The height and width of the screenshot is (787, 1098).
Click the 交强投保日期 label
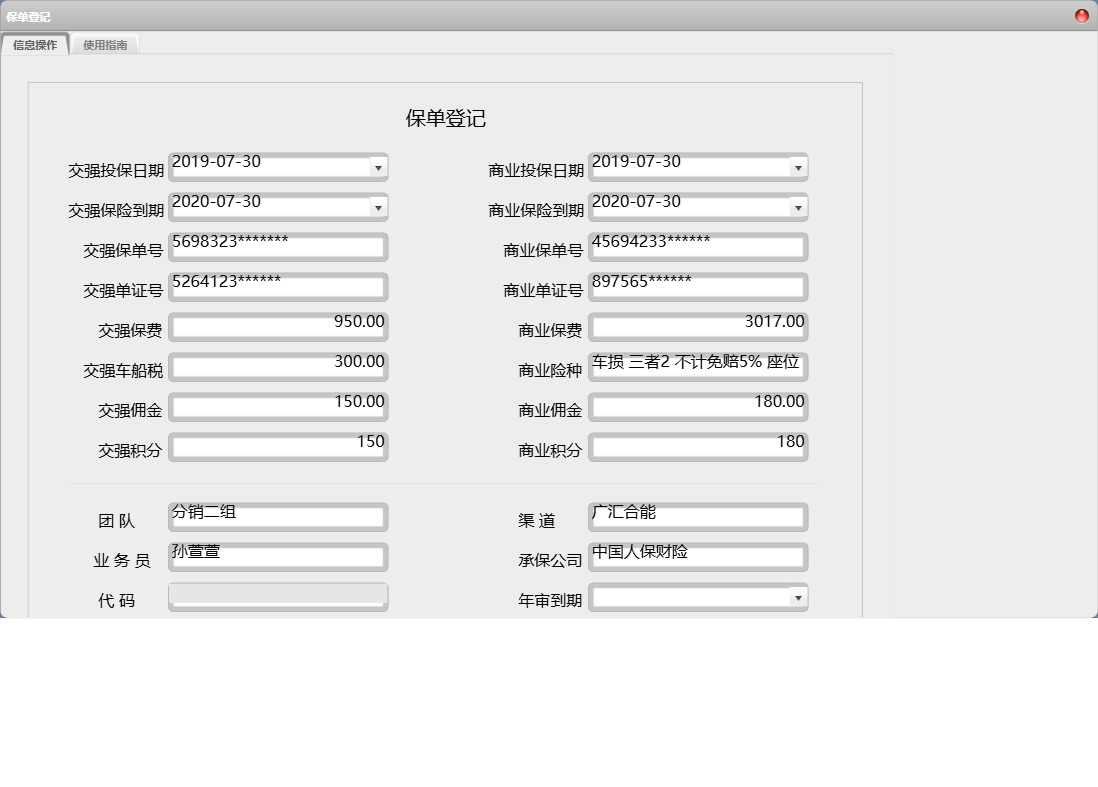pos(116,170)
